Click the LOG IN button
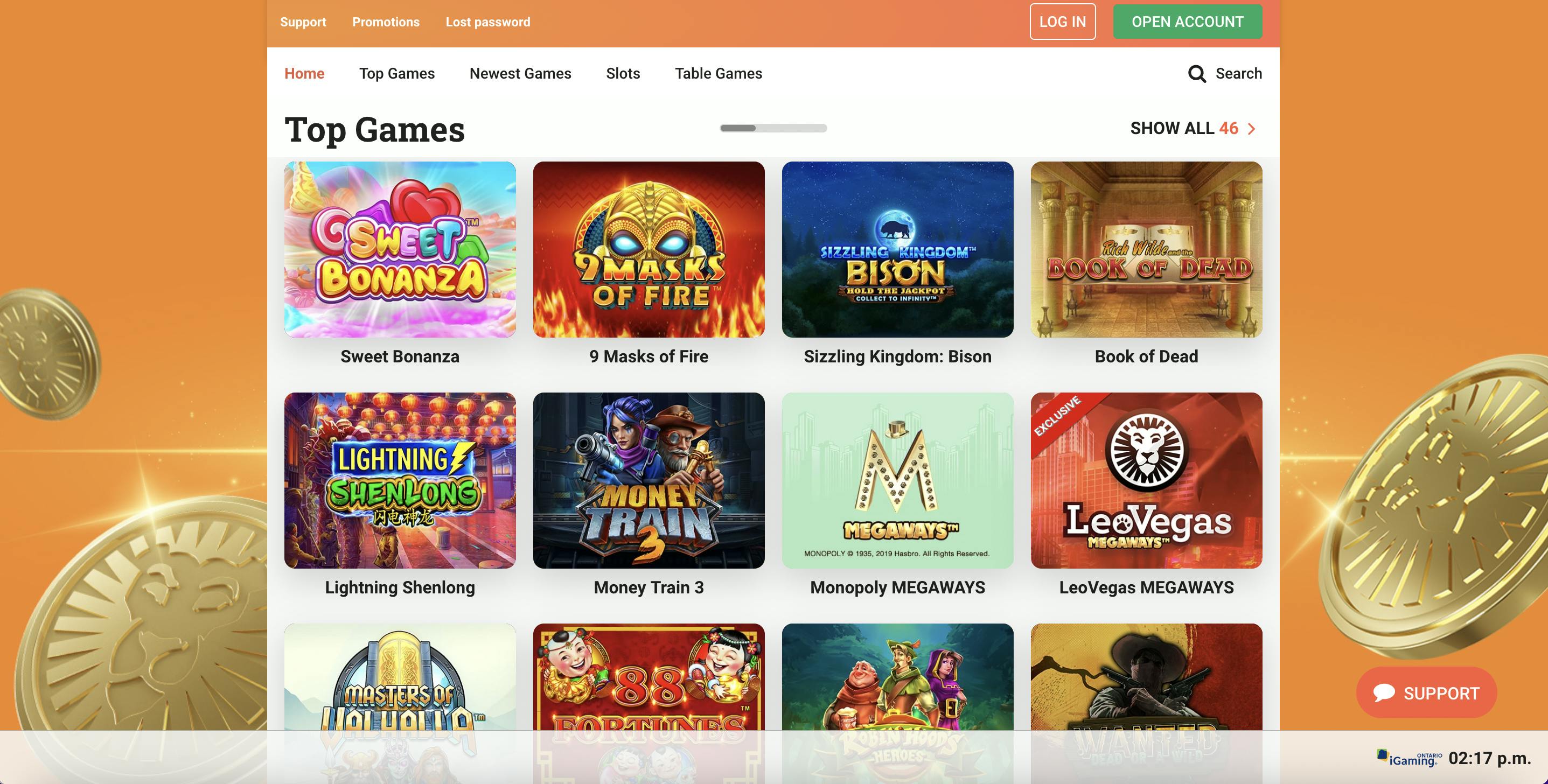 pyautogui.click(x=1063, y=22)
